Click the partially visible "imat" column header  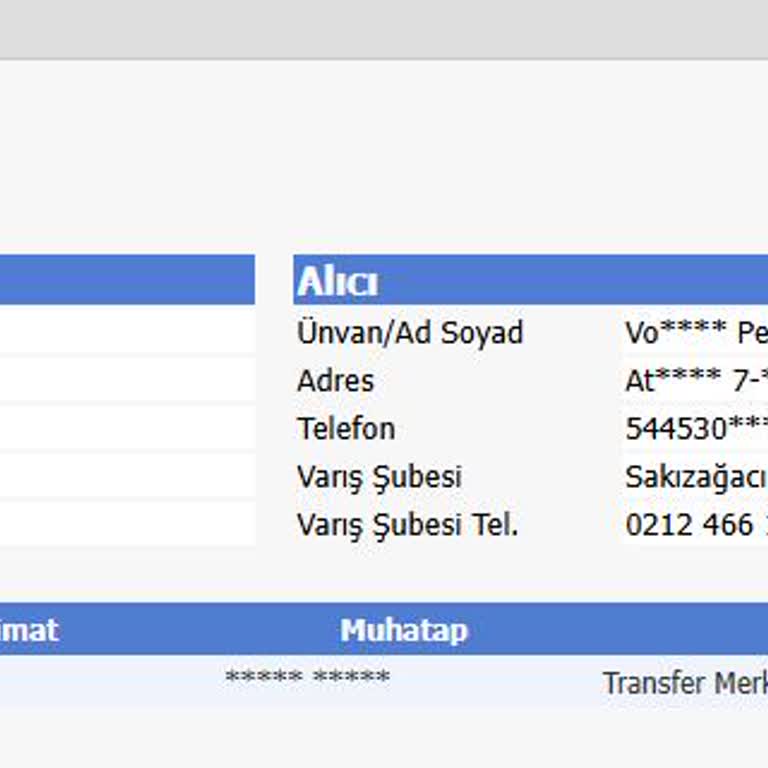(30, 630)
